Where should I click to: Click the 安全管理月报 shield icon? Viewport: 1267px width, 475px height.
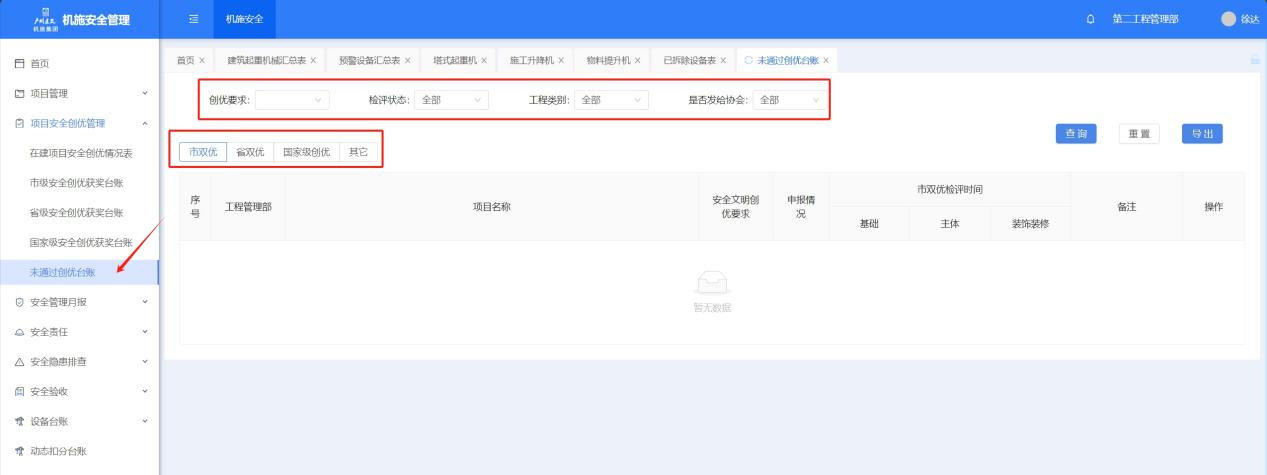tap(19, 302)
